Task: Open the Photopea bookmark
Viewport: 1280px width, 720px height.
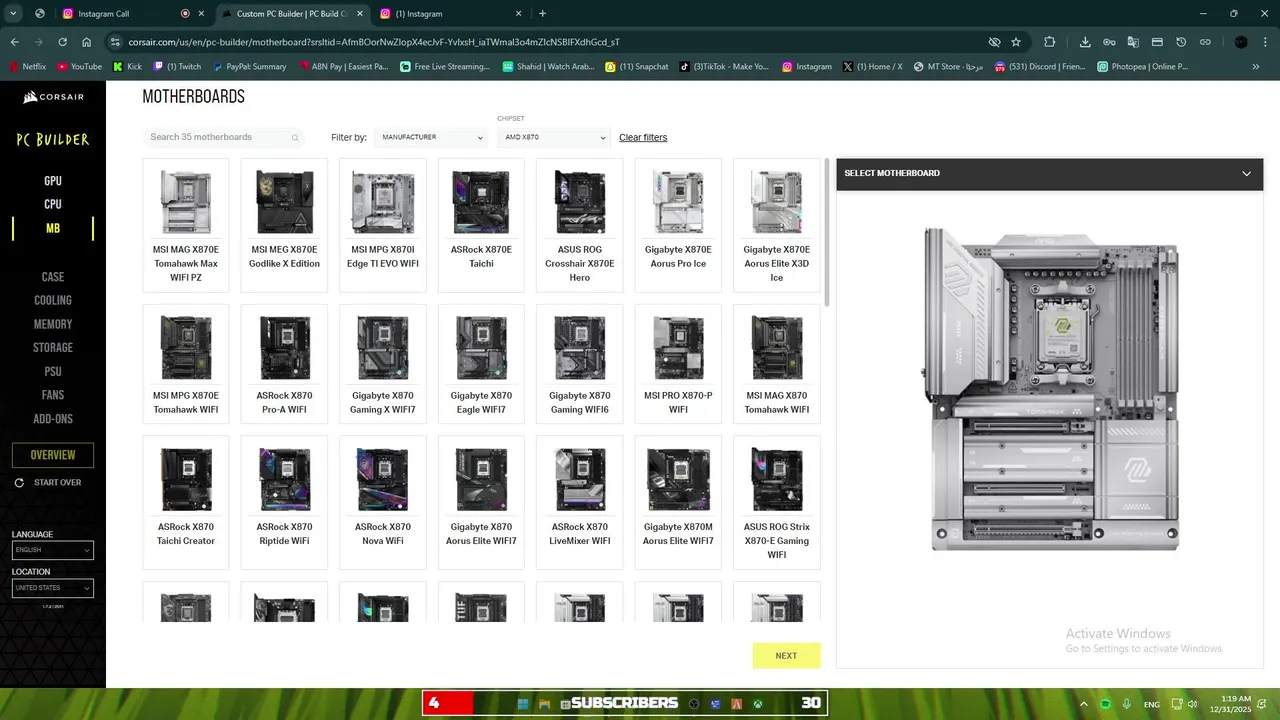Action: (x=1142, y=67)
